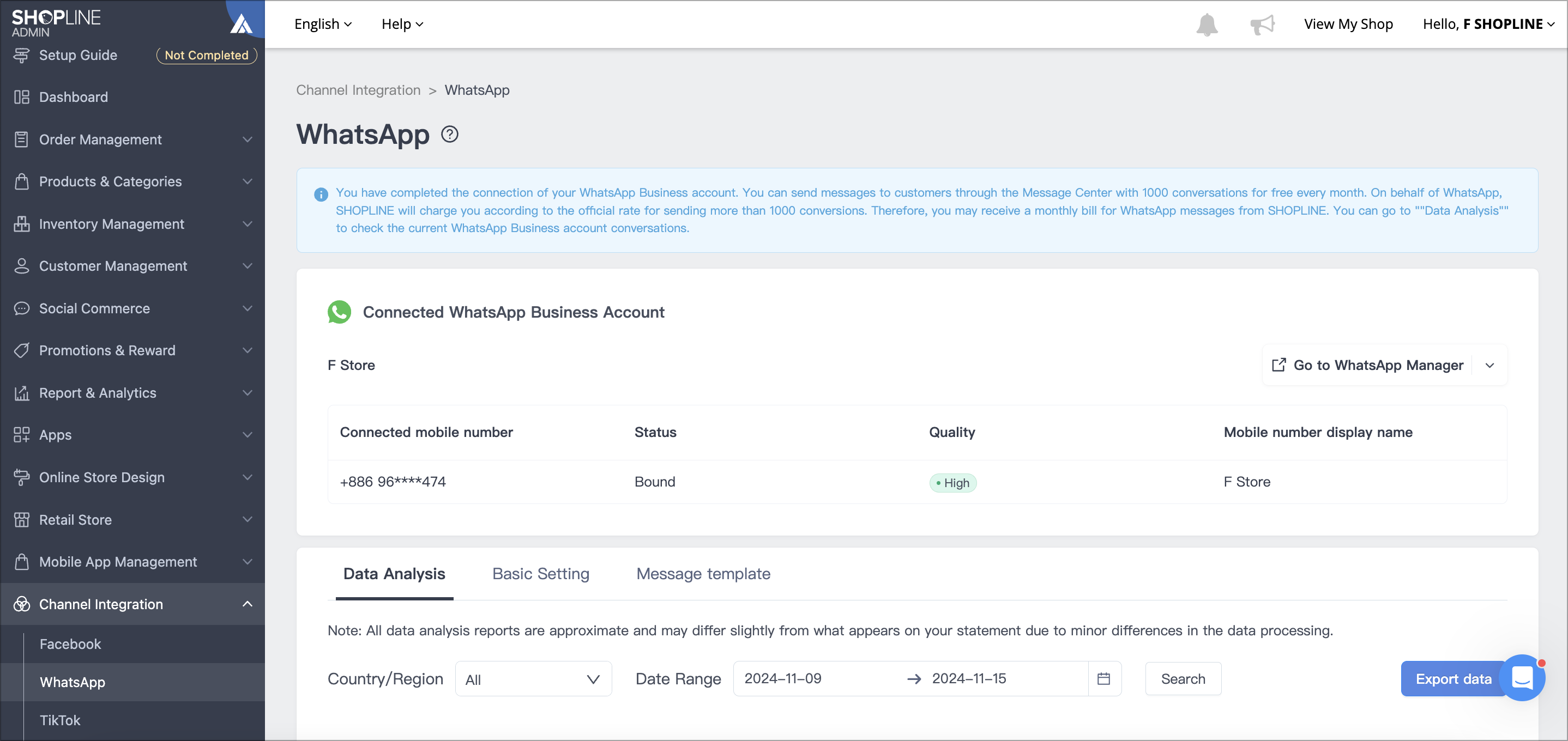Expand the Products & Categories chevron
1568x741 pixels.
click(247, 181)
